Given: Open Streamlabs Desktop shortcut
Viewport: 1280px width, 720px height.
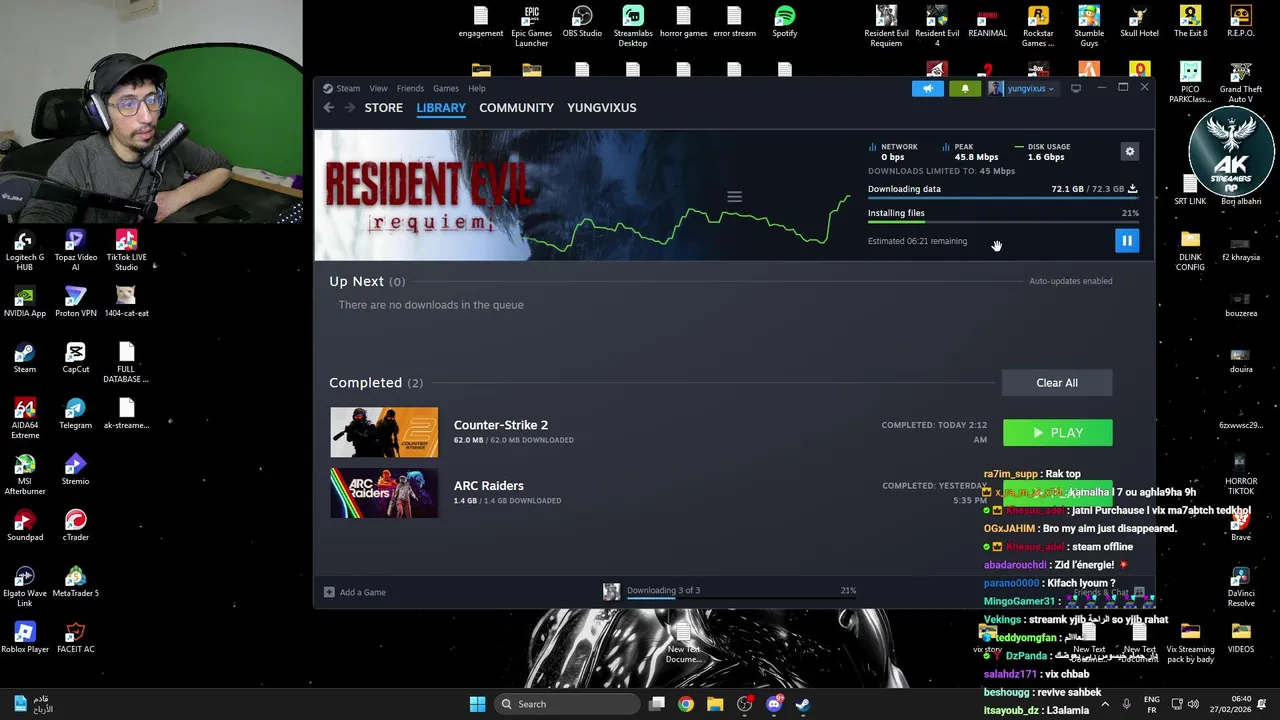Looking at the screenshot, I should click(x=633, y=26).
